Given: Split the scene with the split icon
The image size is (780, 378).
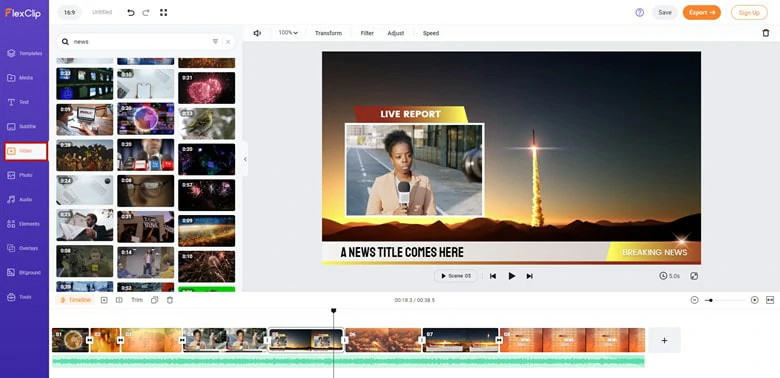Looking at the screenshot, I should (119, 300).
